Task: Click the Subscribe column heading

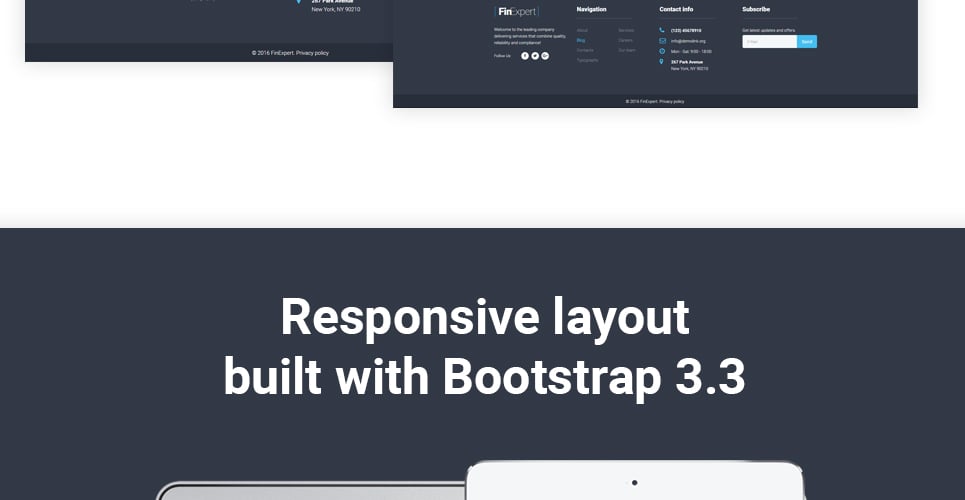Action: pos(756,9)
